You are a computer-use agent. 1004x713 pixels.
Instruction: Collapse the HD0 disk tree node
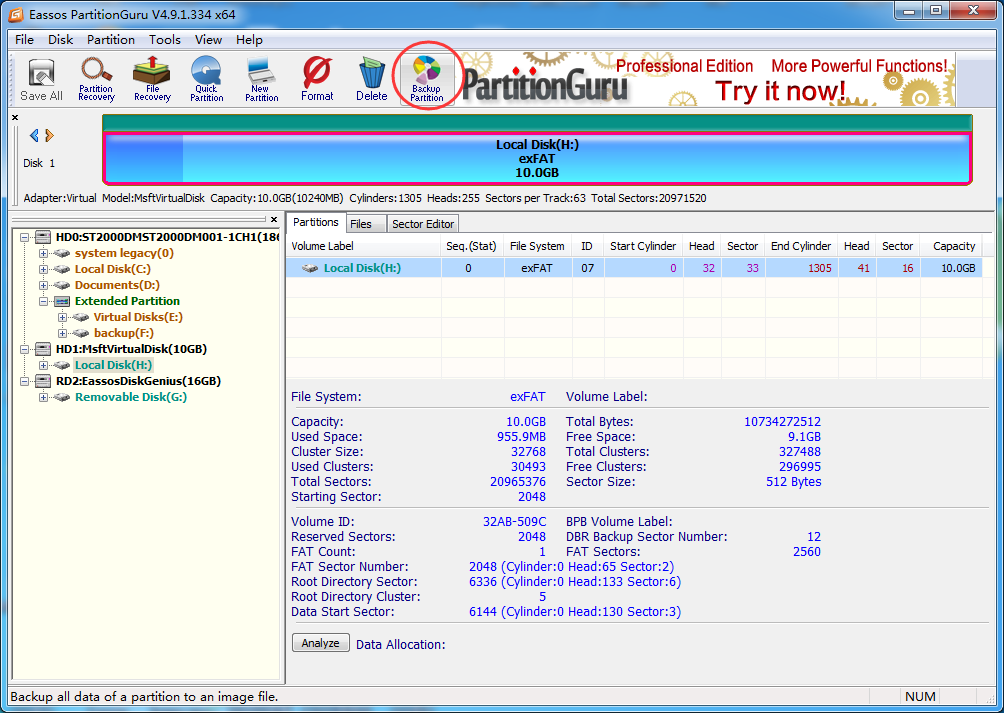[x=24, y=237]
